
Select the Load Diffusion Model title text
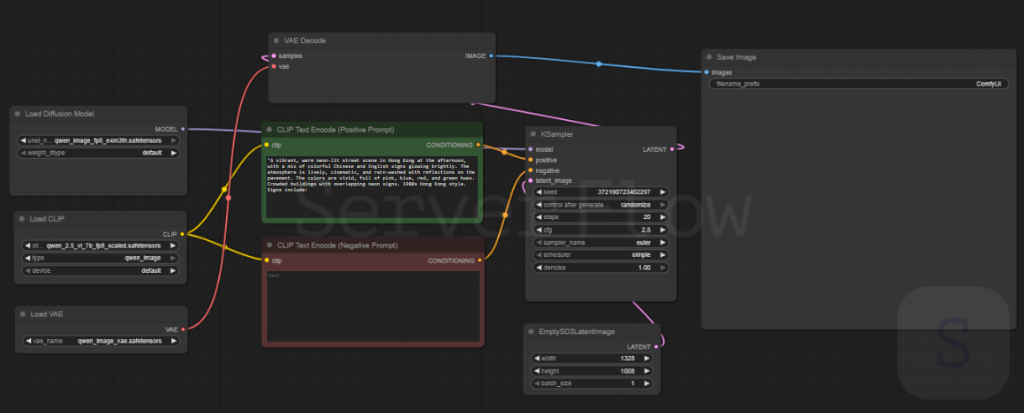point(59,114)
